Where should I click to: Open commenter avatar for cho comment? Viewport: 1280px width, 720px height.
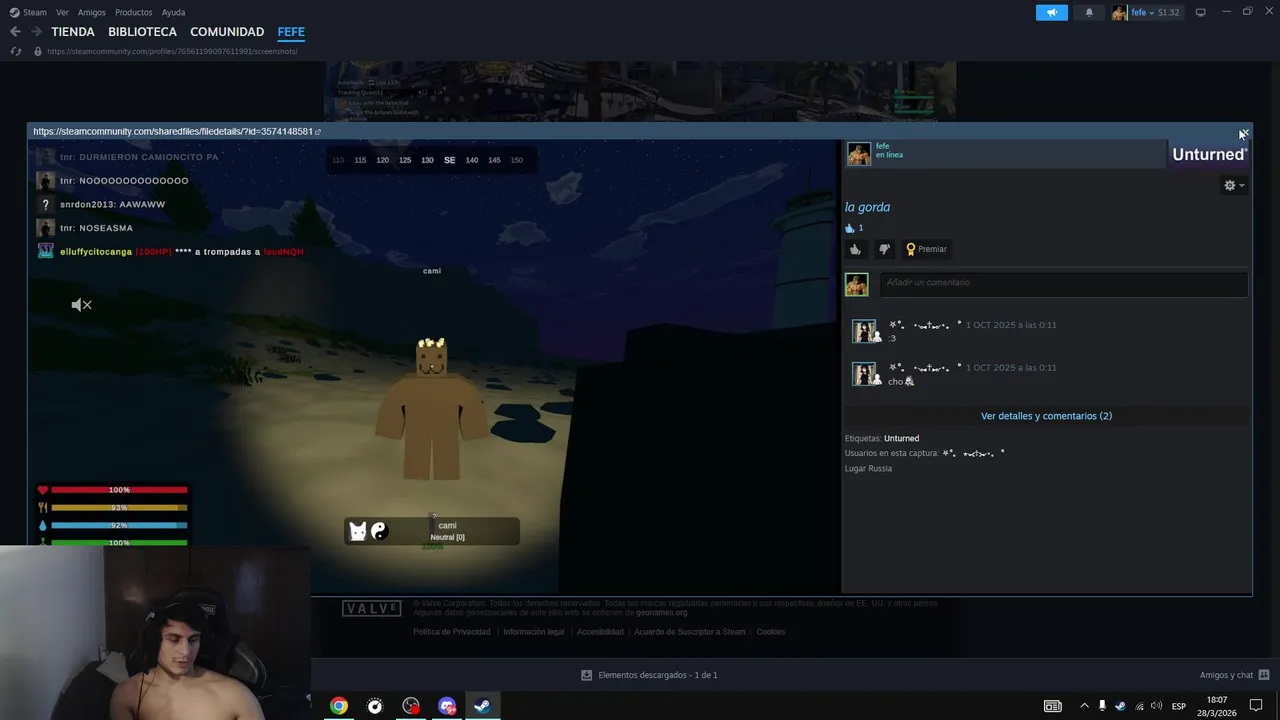pos(865,374)
